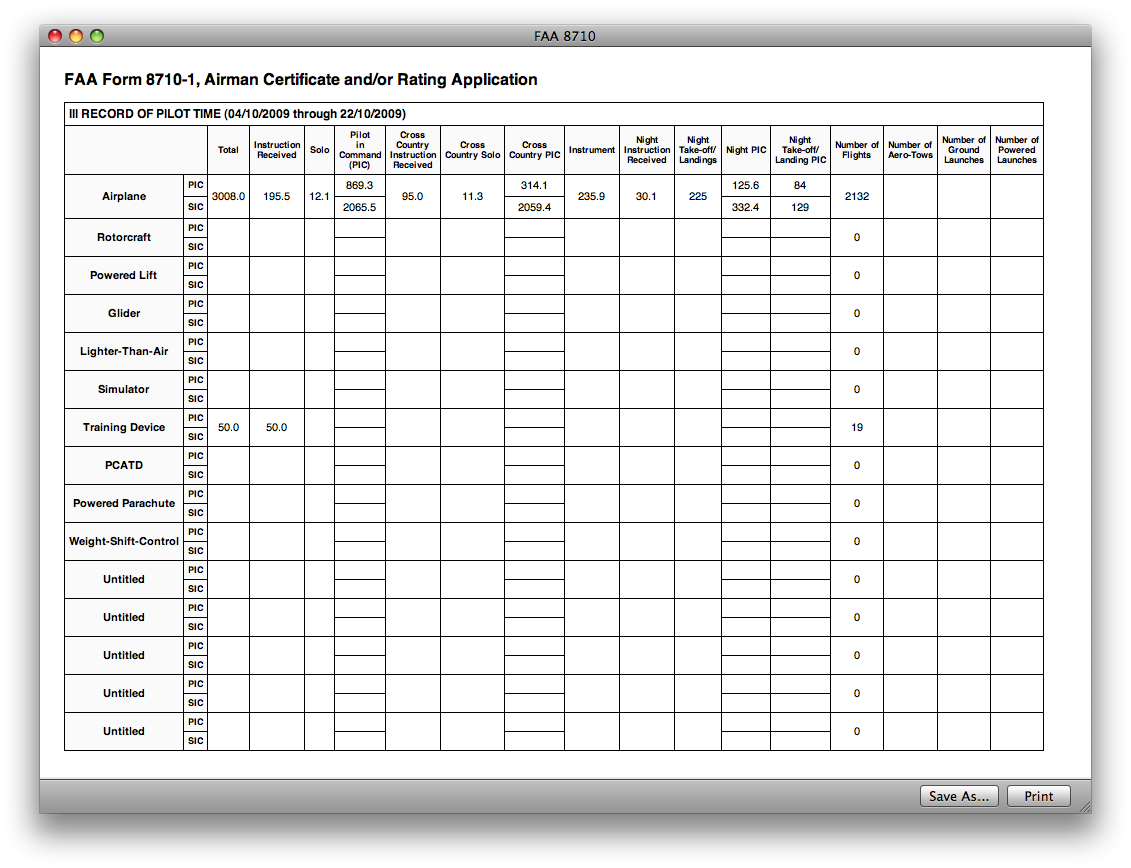
Task: Click Training Device total 50.0
Action: (229, 427)
